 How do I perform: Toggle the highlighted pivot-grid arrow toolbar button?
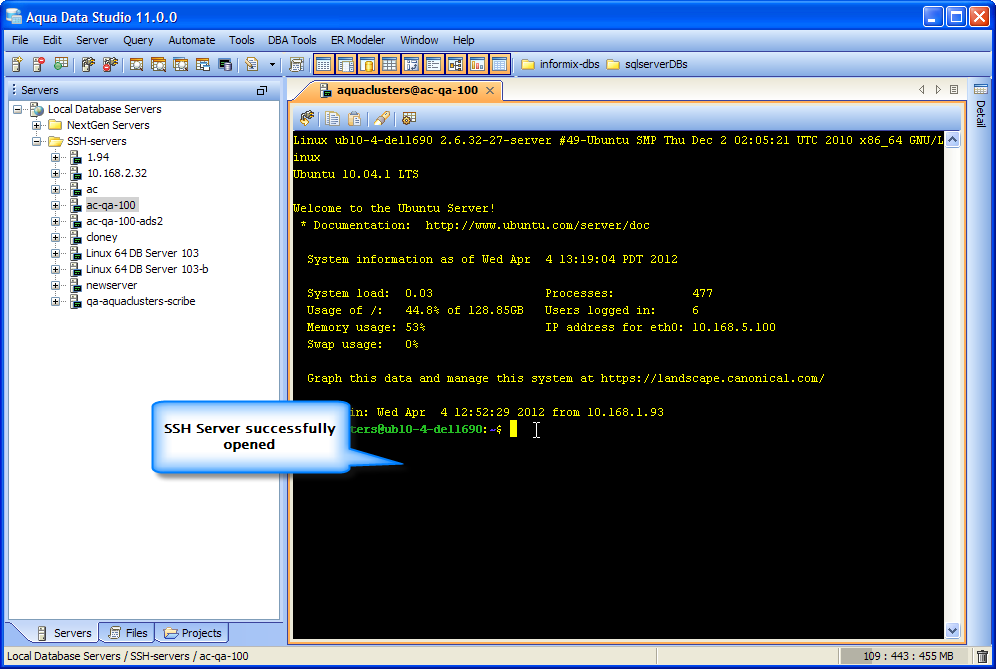[x=412, y=64]
